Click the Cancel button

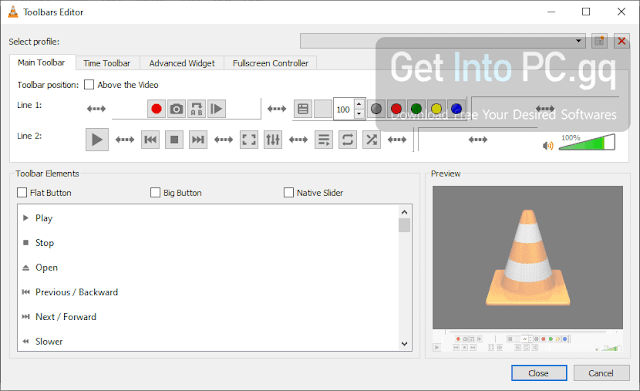(x=601, y=373)
